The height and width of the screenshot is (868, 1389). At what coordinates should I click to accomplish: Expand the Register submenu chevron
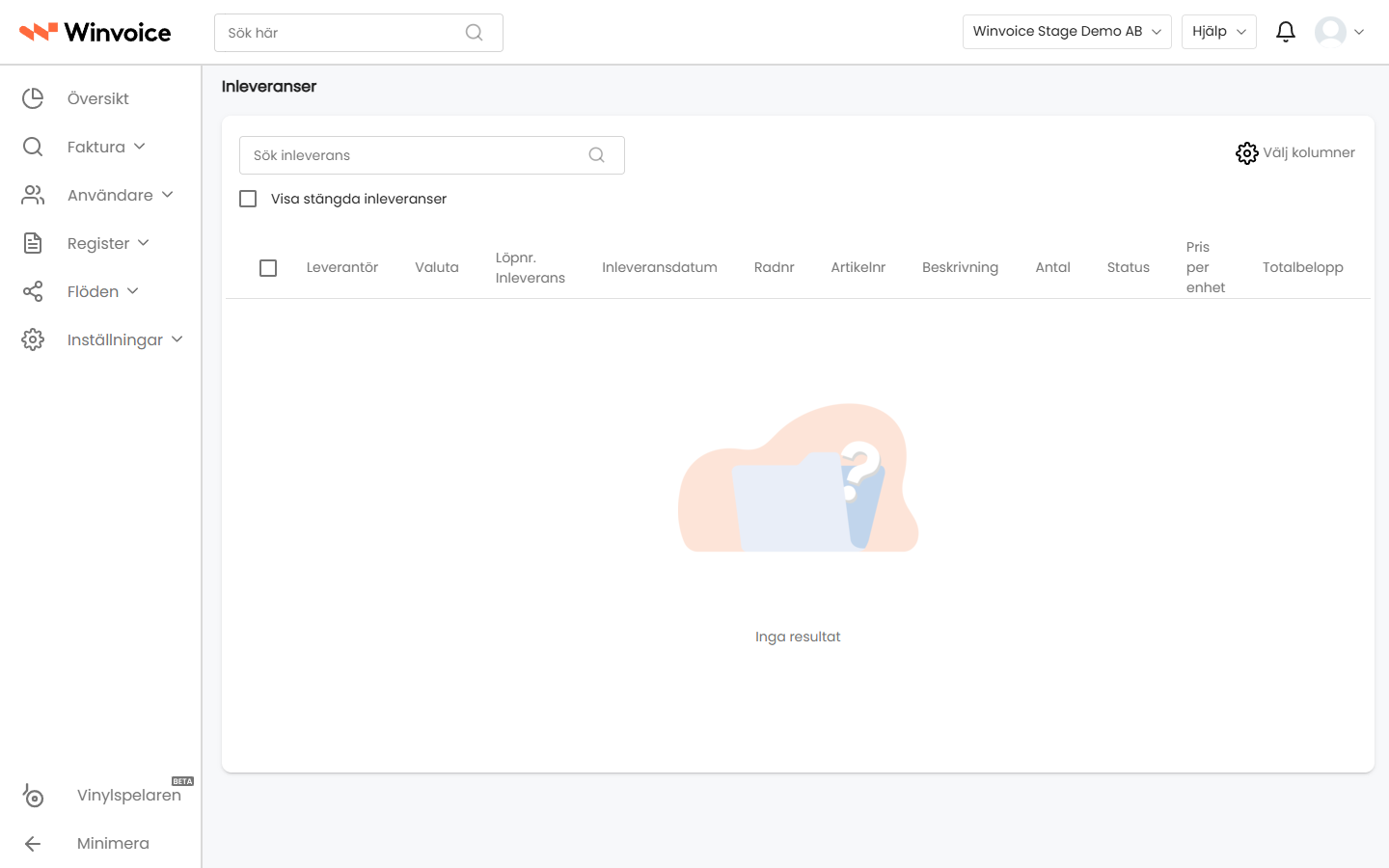coord(144,243)
